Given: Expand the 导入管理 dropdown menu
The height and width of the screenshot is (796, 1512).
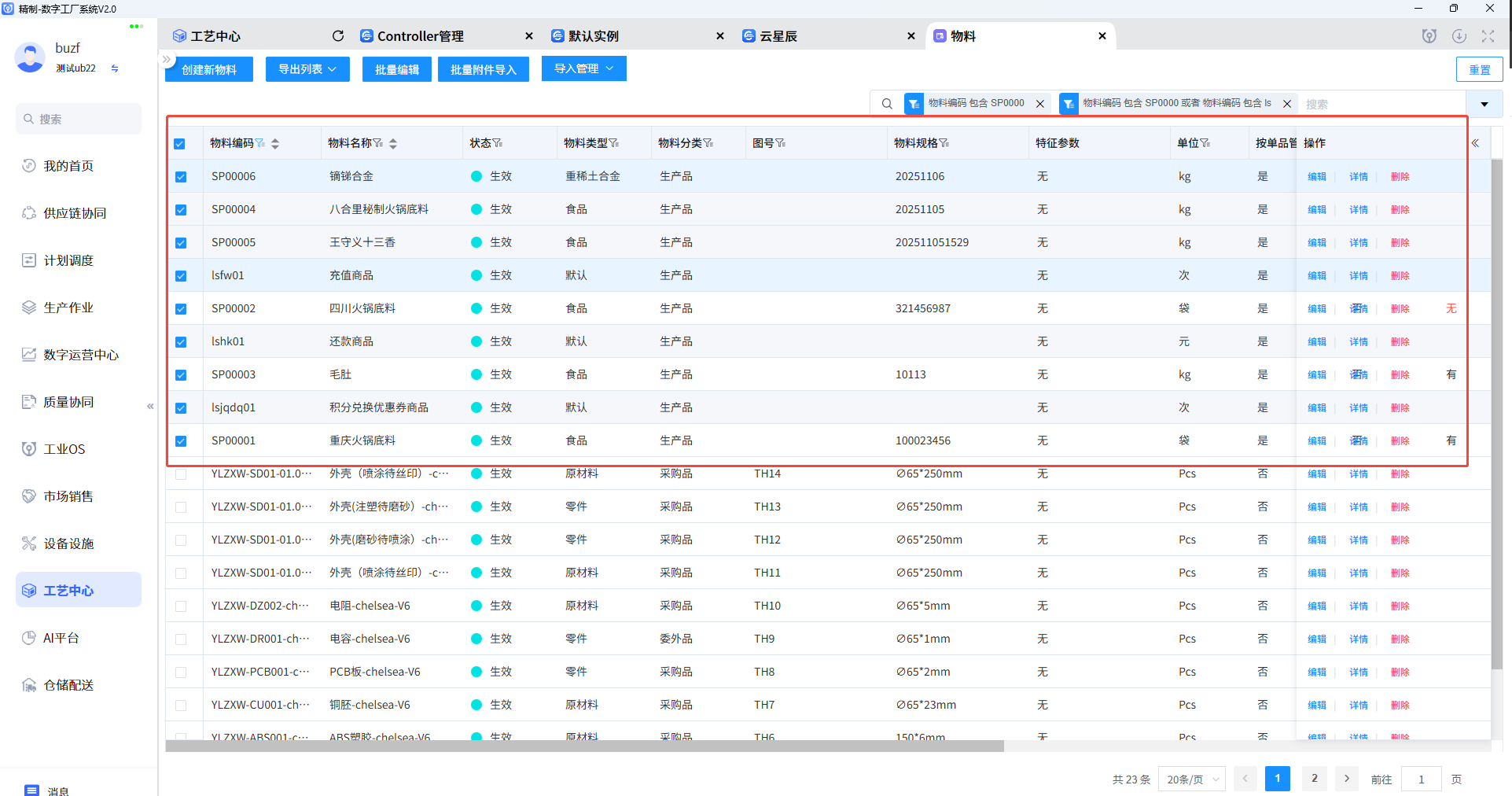Looking at the screenshot, I should point(583,69).
